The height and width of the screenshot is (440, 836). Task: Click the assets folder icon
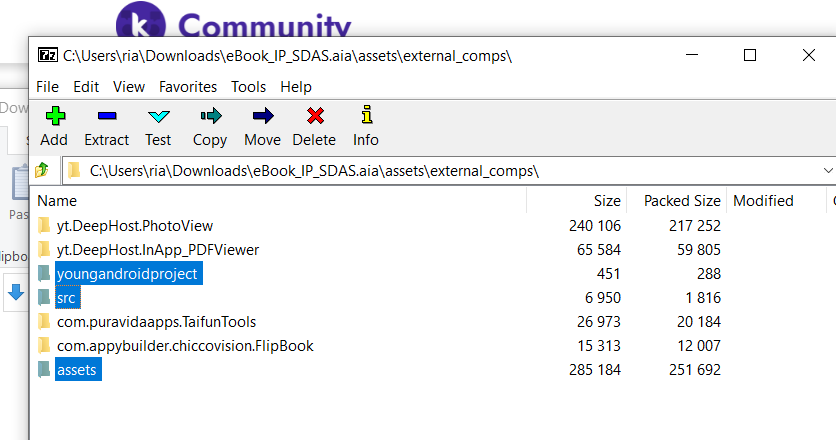[x=44, y=370]
